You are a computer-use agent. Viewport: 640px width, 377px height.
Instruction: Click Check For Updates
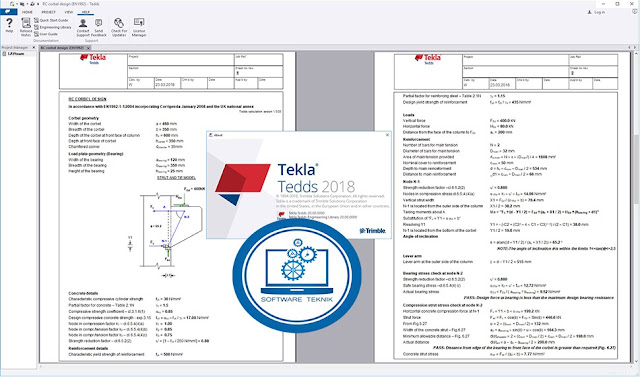(x=119, y=27)
